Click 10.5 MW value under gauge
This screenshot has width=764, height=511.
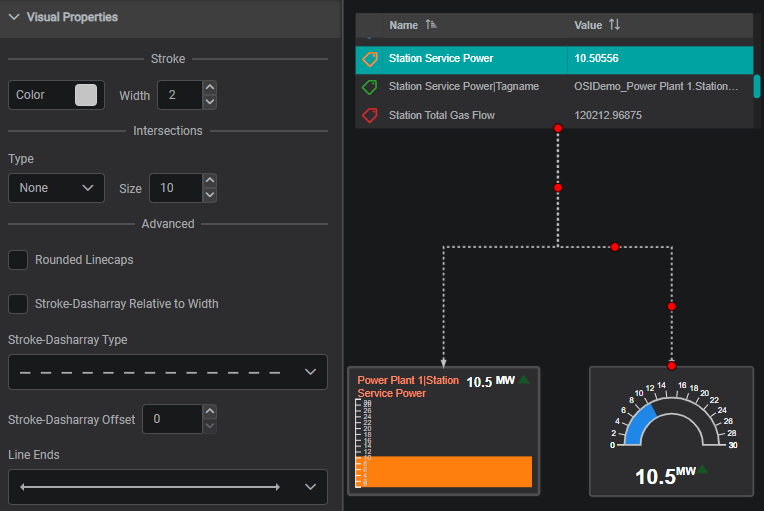click(x=665, y=476)
